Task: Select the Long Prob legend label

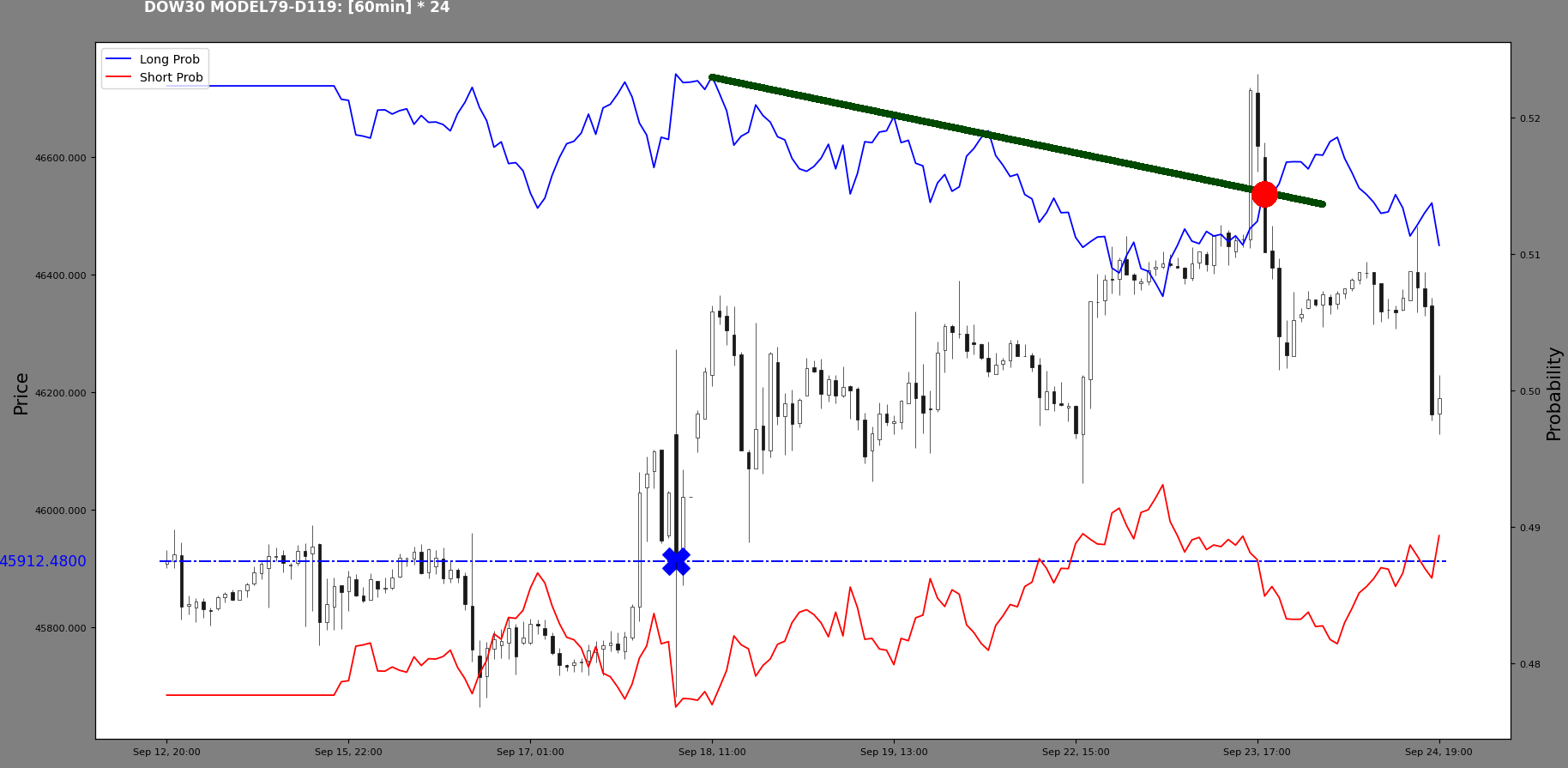Action: pyautogui.click(x=169, y=59)
